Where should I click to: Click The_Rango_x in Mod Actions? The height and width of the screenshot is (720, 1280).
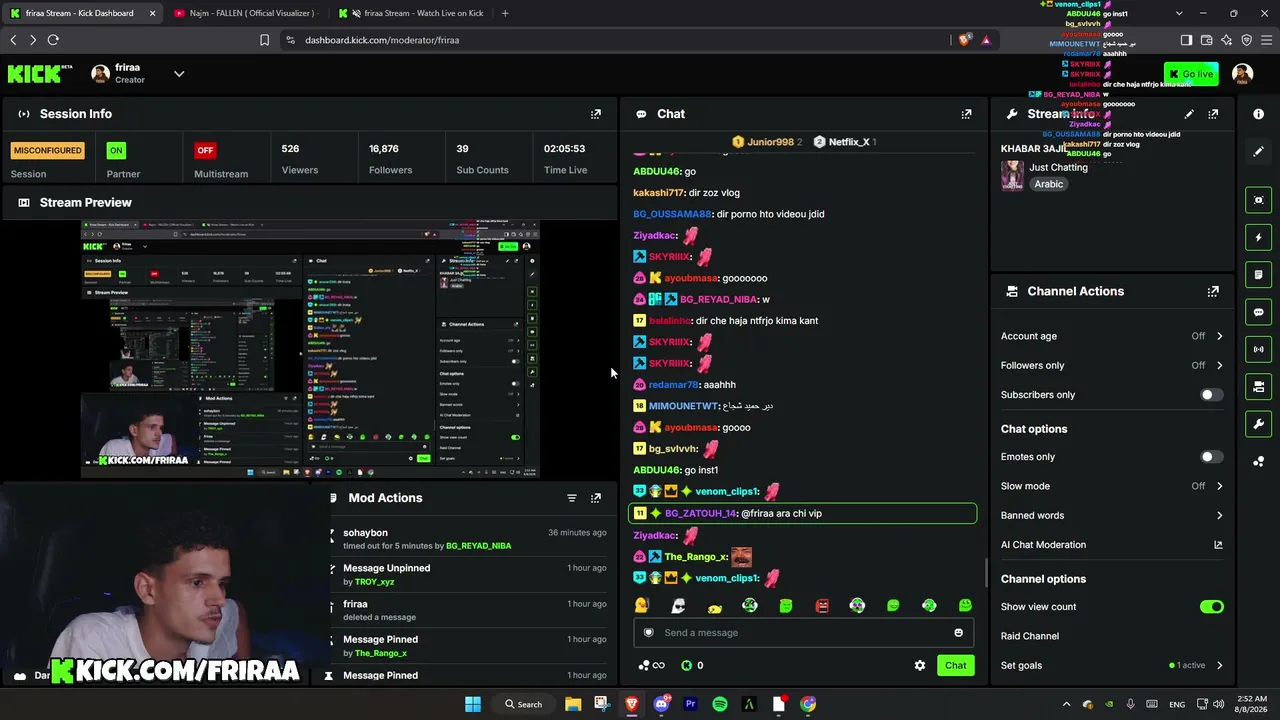click(x=381, y=653)
